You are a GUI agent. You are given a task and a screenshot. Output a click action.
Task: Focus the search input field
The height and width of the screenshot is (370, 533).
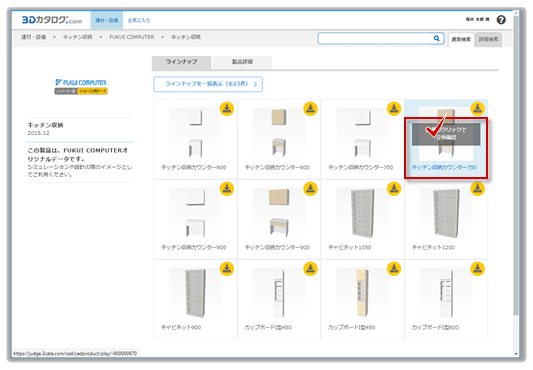(376, 38)
